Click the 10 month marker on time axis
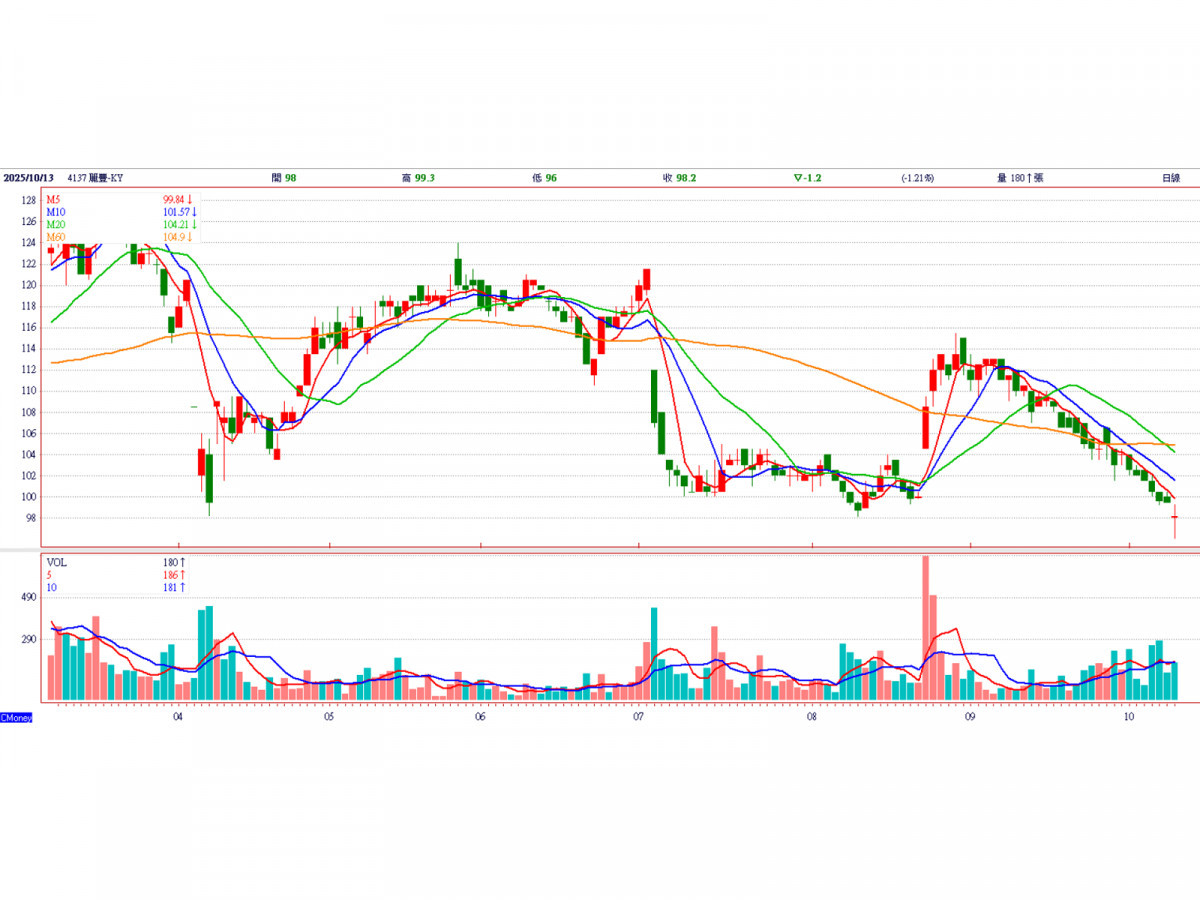 click(1129, 717)
